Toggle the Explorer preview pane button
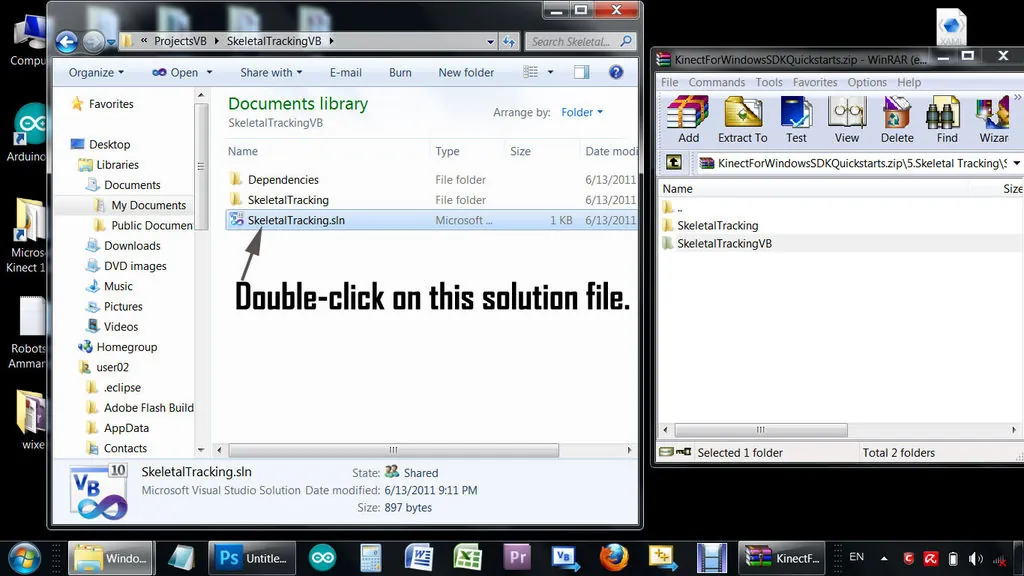 click(581, 72)
